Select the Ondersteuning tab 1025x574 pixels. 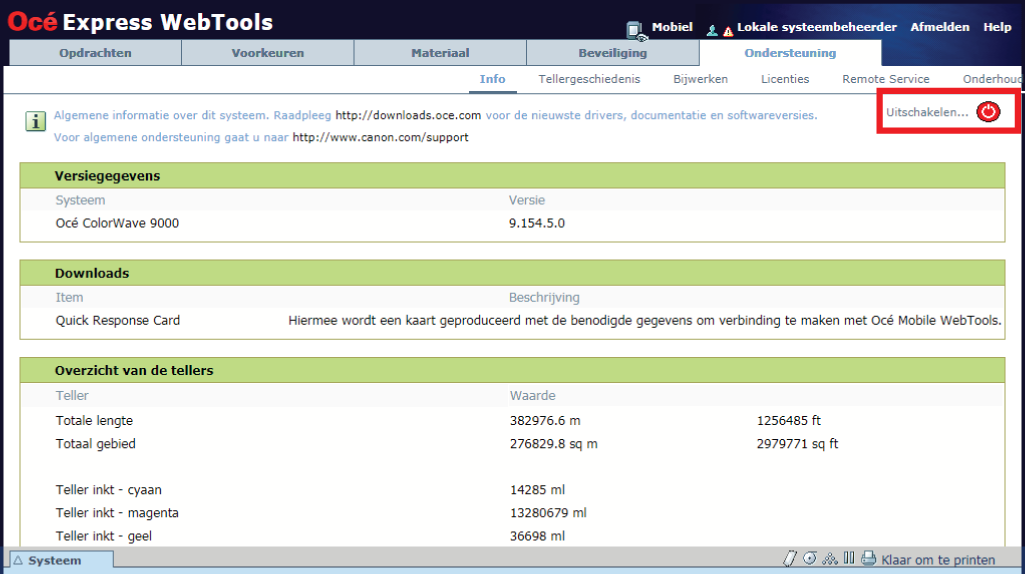[x=790, y=53]
